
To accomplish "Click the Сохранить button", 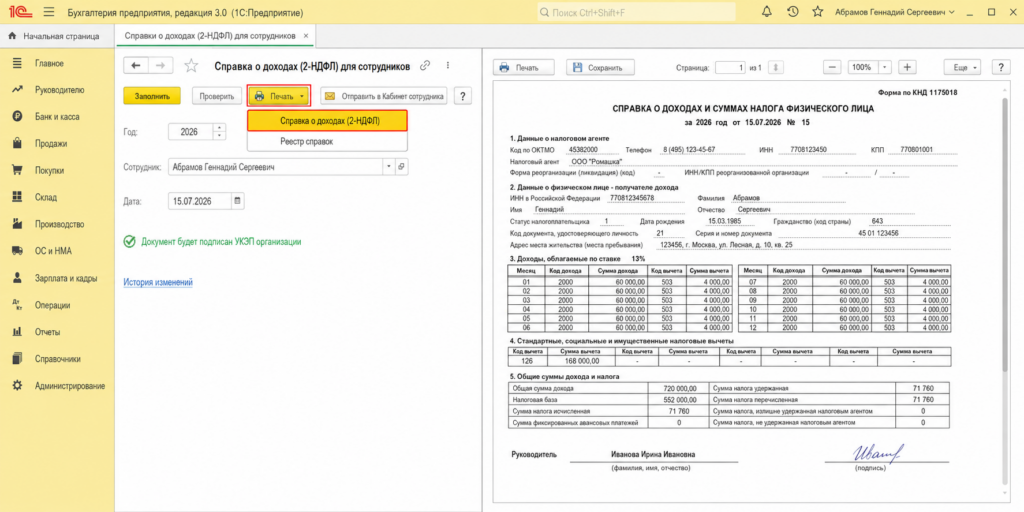I will 599,67.
